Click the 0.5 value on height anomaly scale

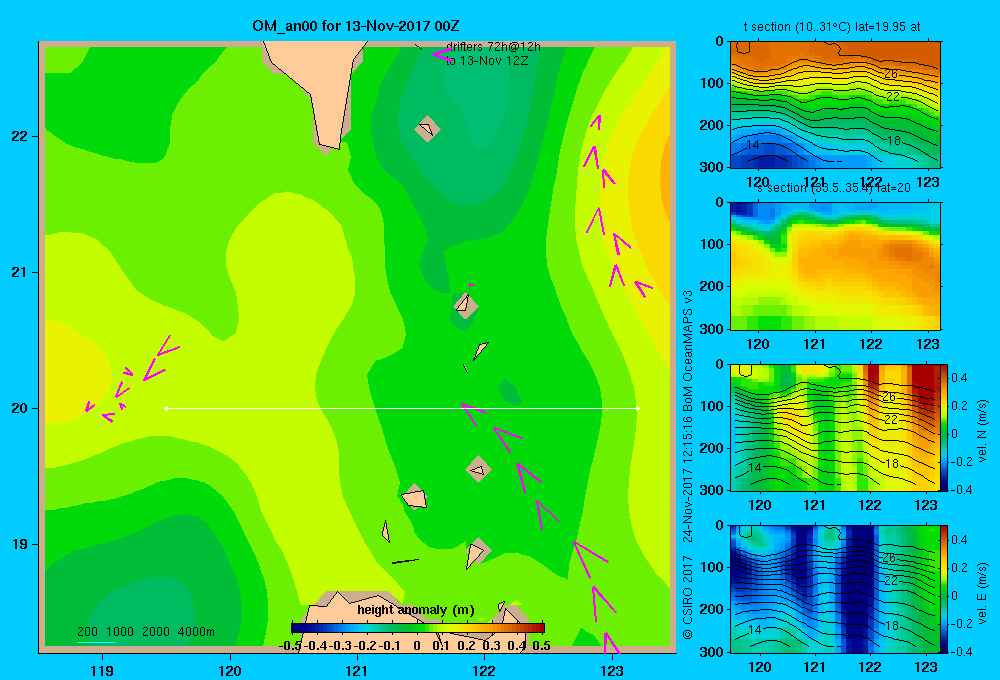pyautogui.click(x=541, y=645)
